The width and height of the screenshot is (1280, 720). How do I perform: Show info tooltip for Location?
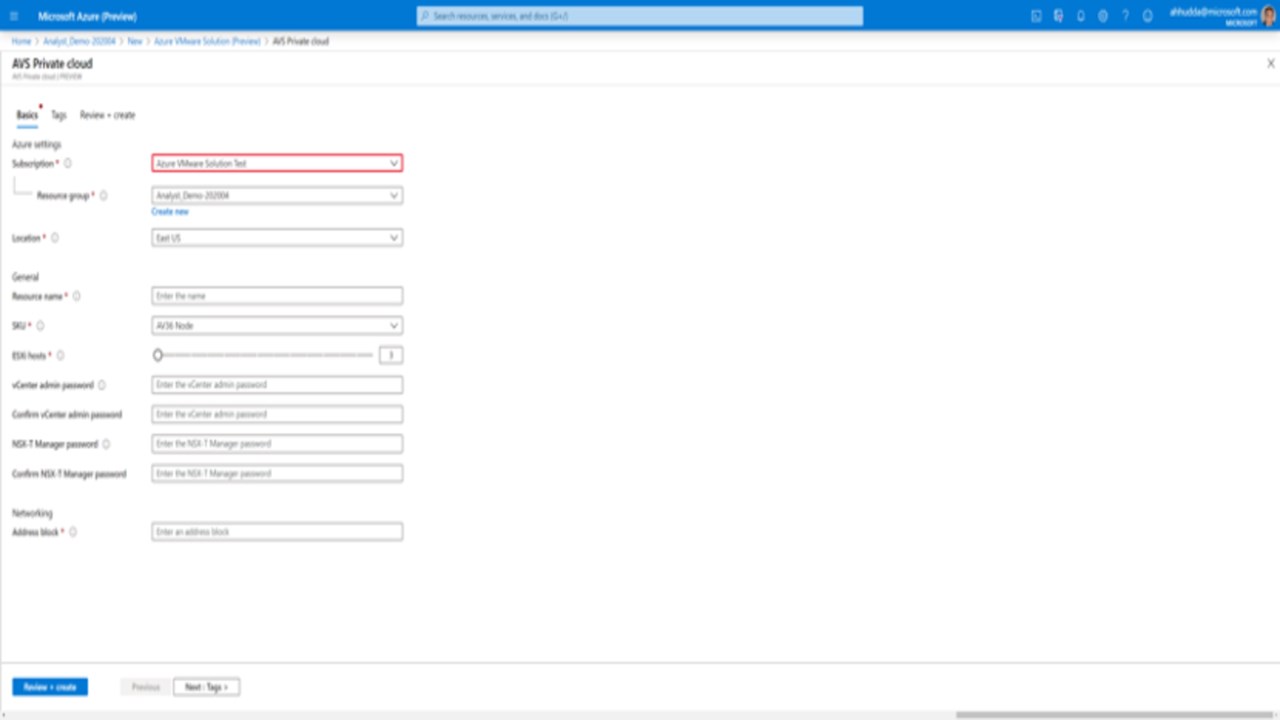tap(55, 238)
